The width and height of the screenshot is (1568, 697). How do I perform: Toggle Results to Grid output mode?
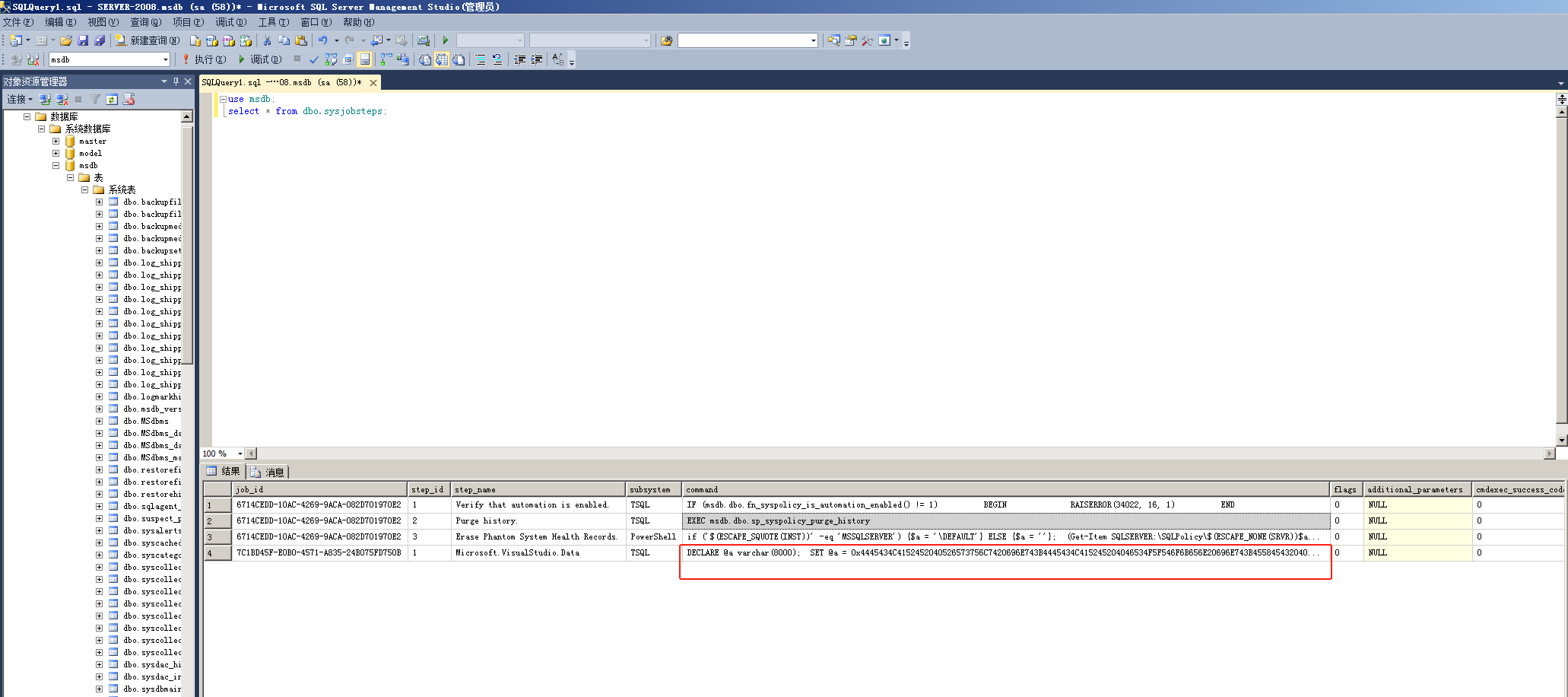pyautogui.click(x=442, y=59)
